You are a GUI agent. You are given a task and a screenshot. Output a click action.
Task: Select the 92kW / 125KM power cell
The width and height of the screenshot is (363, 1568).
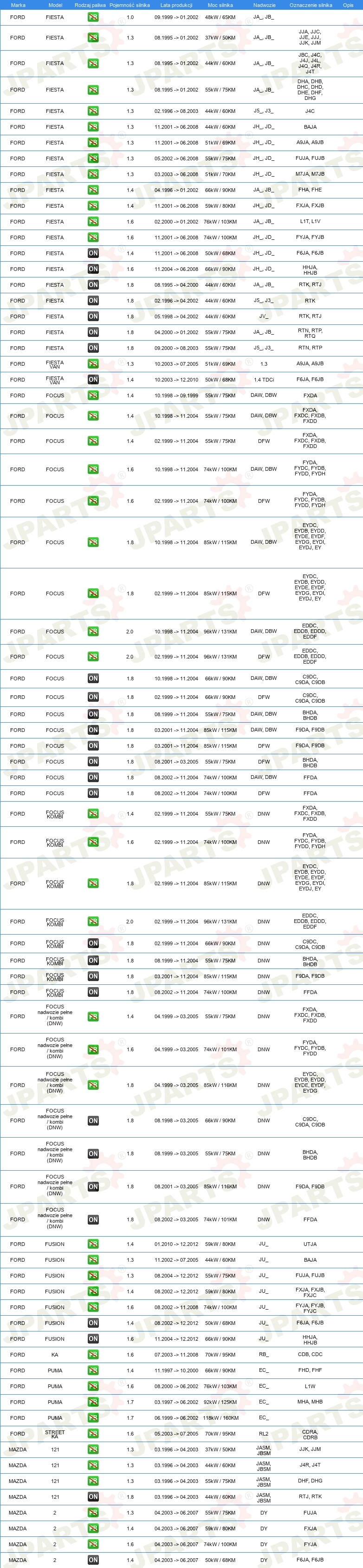(x=220, y=1402)
